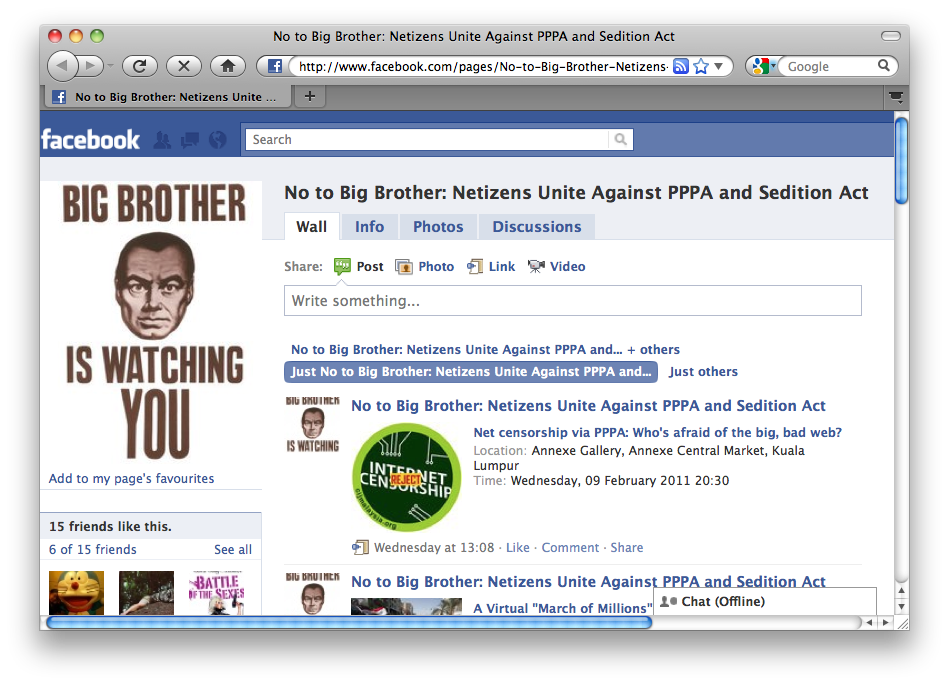The width and height of the screenshot is (949, 685).
Task: Open Facebook notifications globe icon
Action: [x=218, y=140]
